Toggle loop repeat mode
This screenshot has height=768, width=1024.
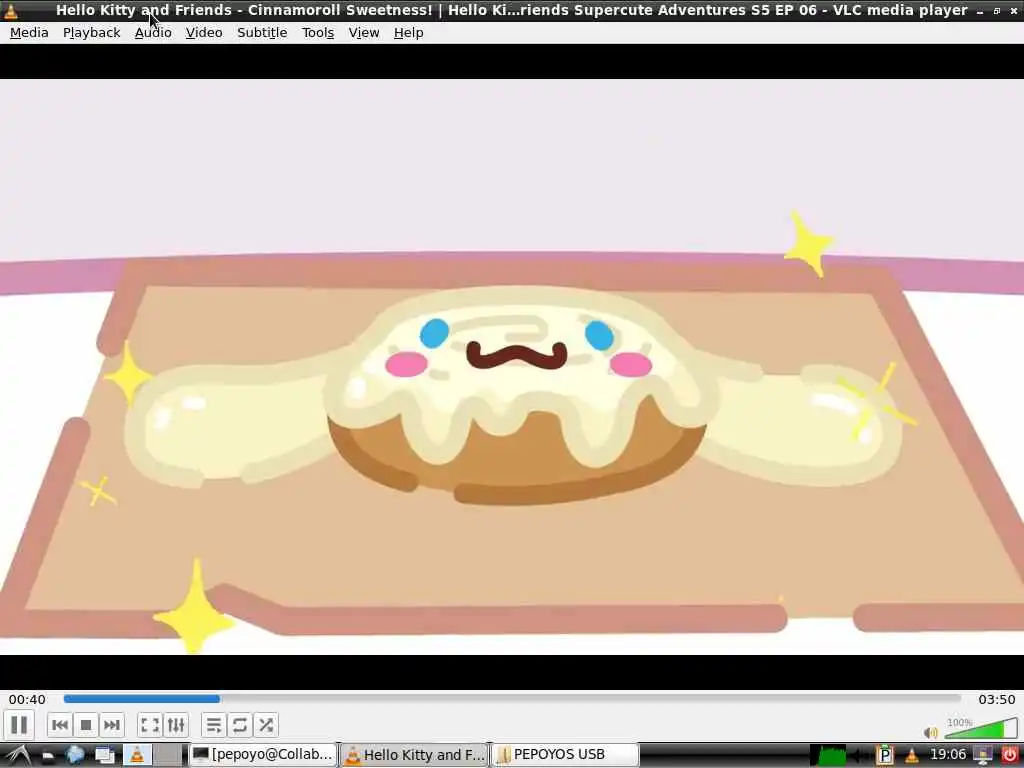(240, 725)
